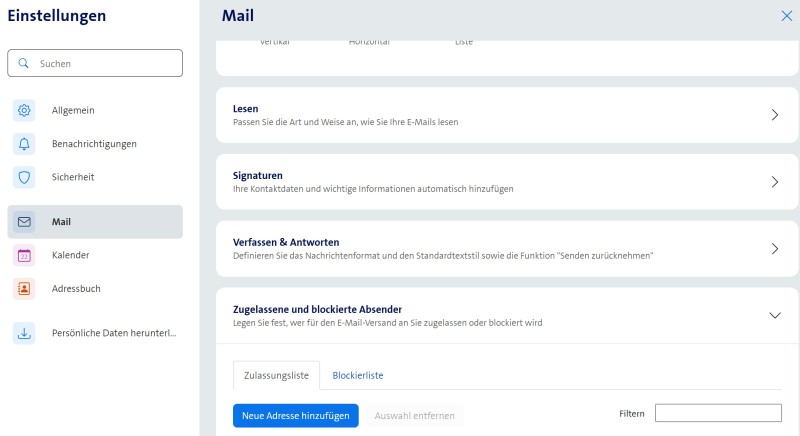Click the Kalender calendar icon
This screenshot has width=800, height=436.
tap(25, 255)
